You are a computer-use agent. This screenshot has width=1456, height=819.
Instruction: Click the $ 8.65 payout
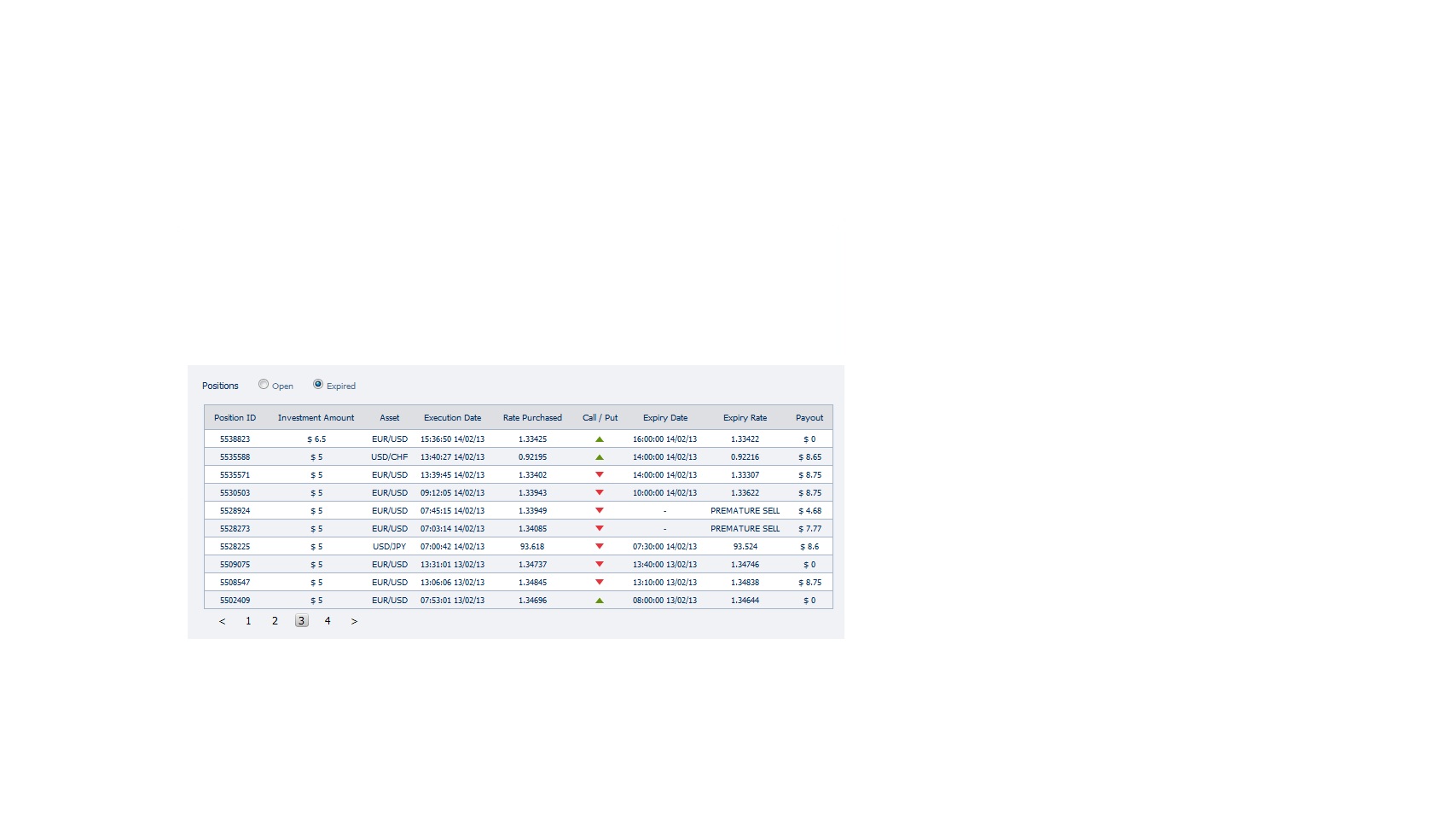click(809, 457)
